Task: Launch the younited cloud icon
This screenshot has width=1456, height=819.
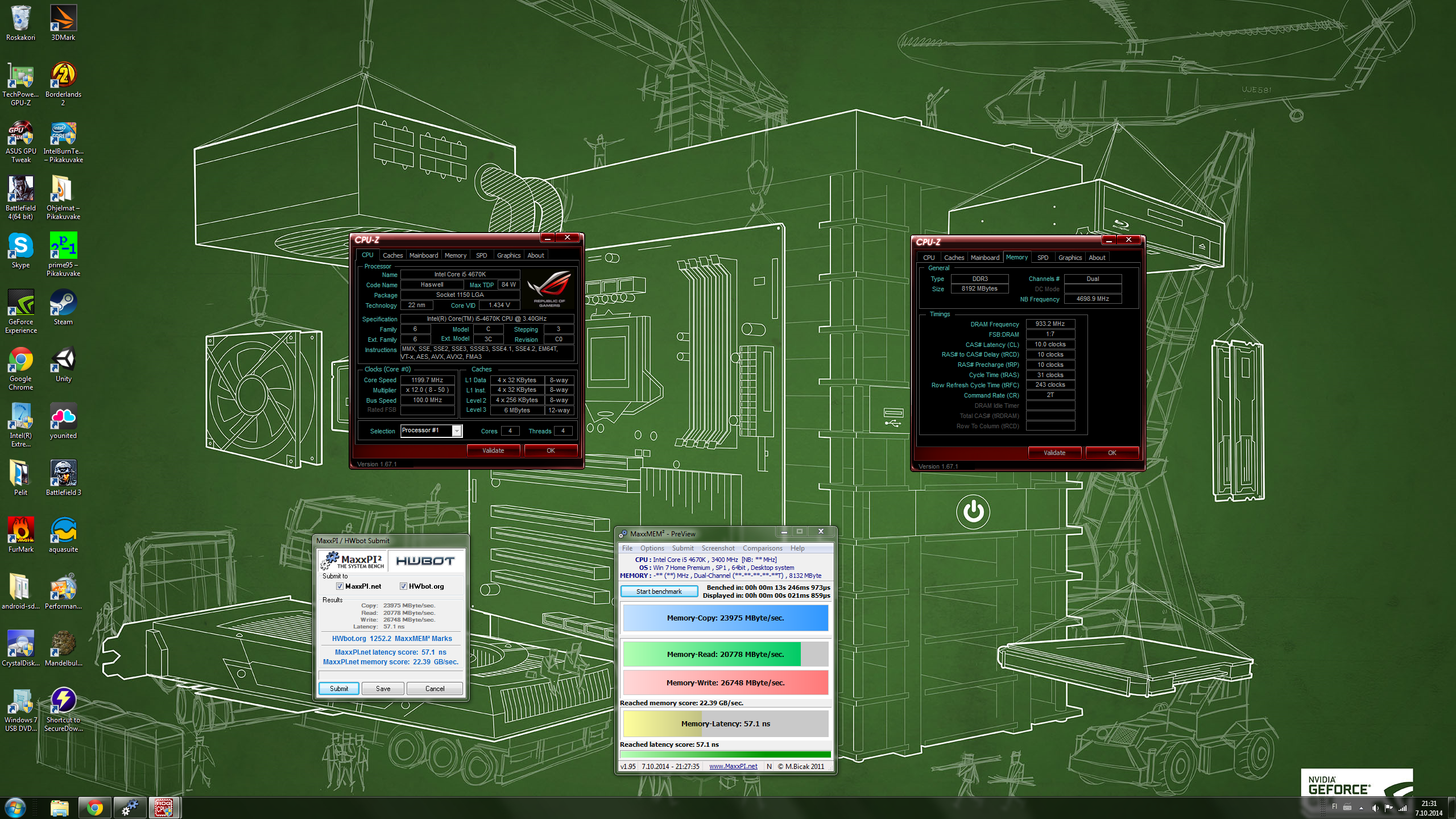Action: pyautogui.click(x=63, y=421)
